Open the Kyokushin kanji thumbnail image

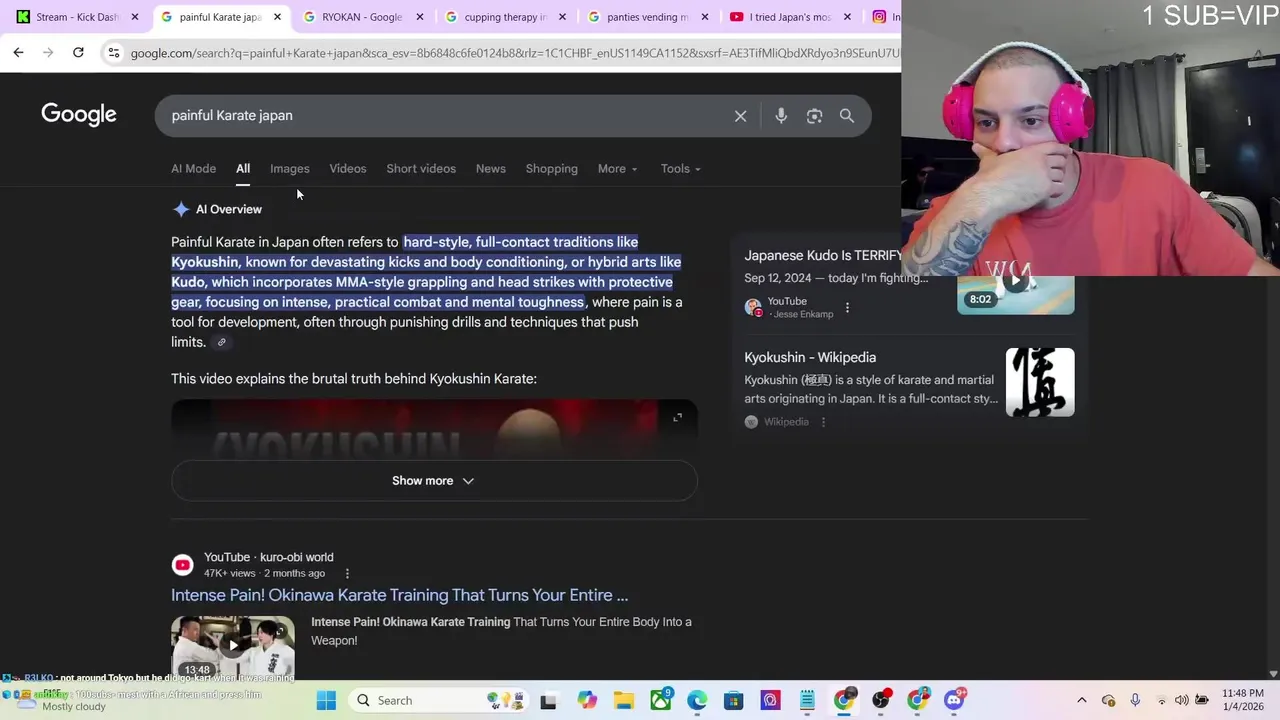[1040, 382]
